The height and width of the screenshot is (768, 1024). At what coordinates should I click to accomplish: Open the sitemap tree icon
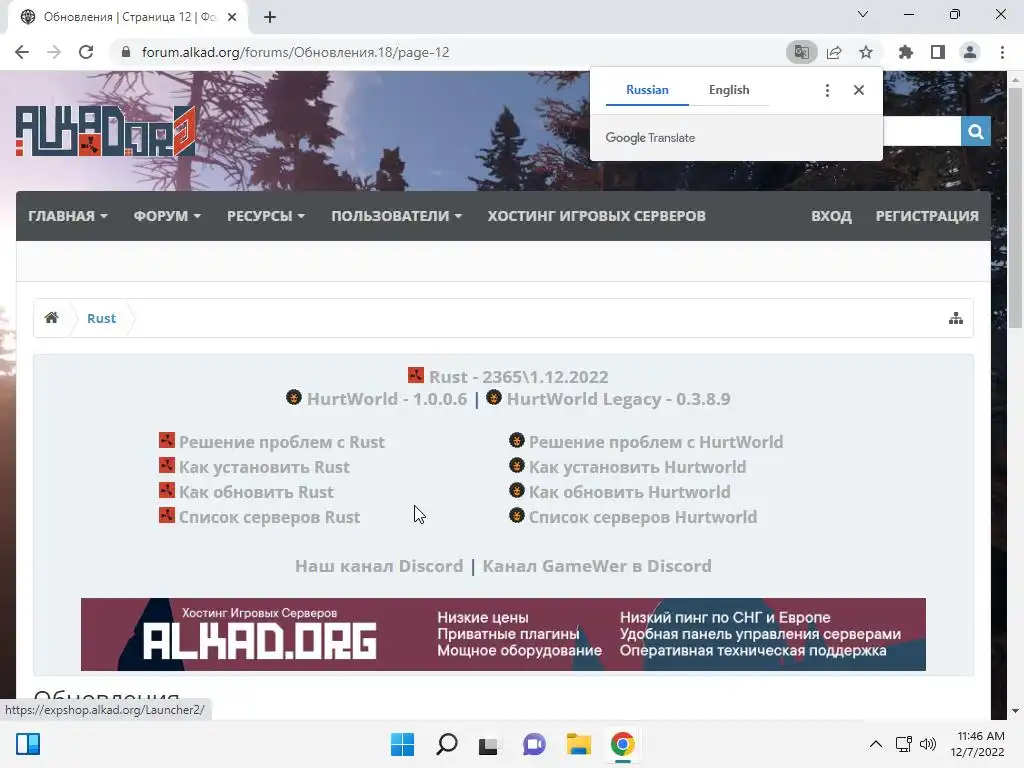point(955,318)
